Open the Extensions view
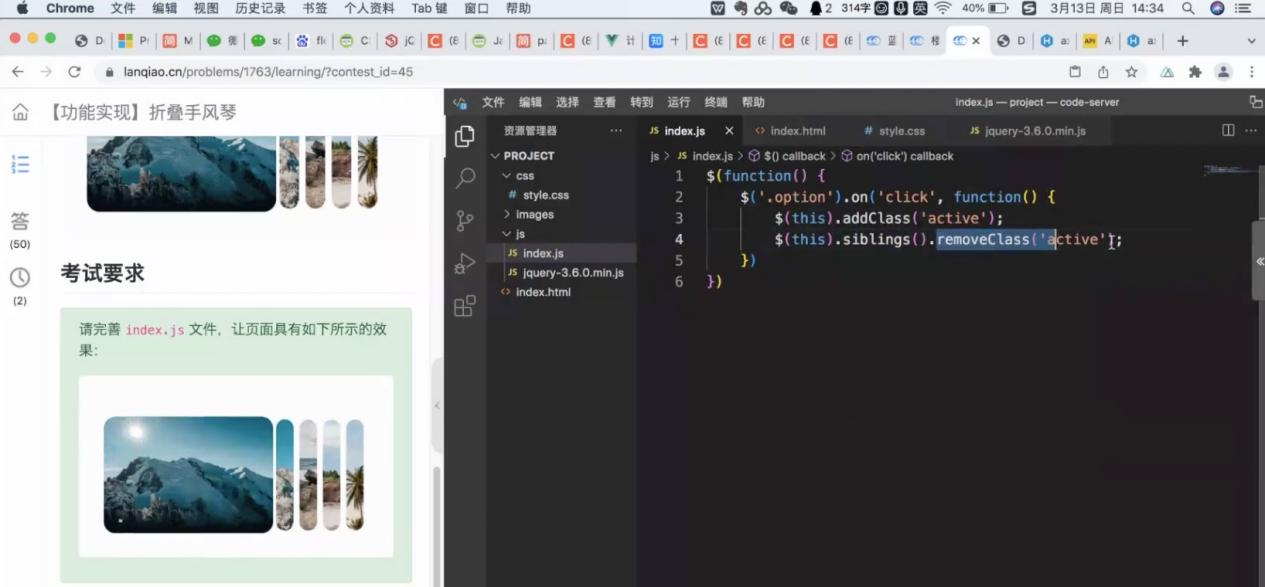 tap(465, 306)
